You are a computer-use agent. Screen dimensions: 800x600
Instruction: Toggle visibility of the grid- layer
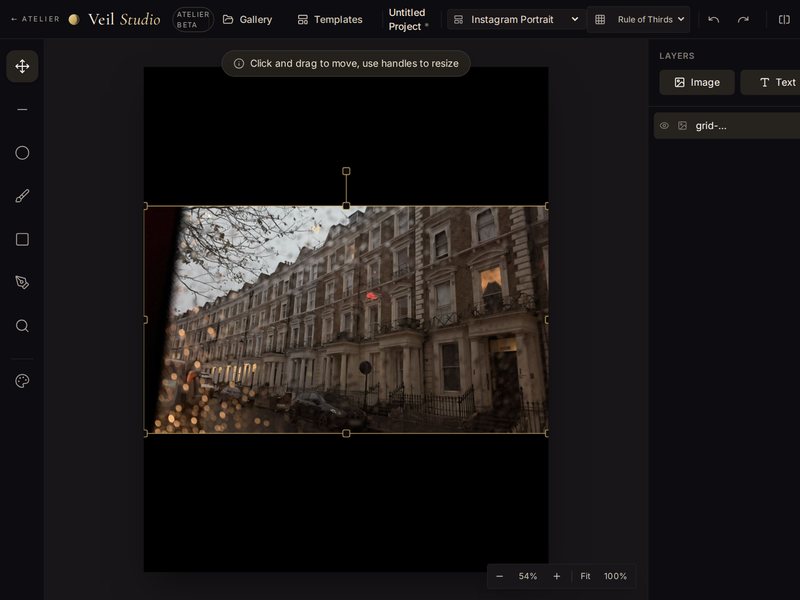tap(664, 126)
